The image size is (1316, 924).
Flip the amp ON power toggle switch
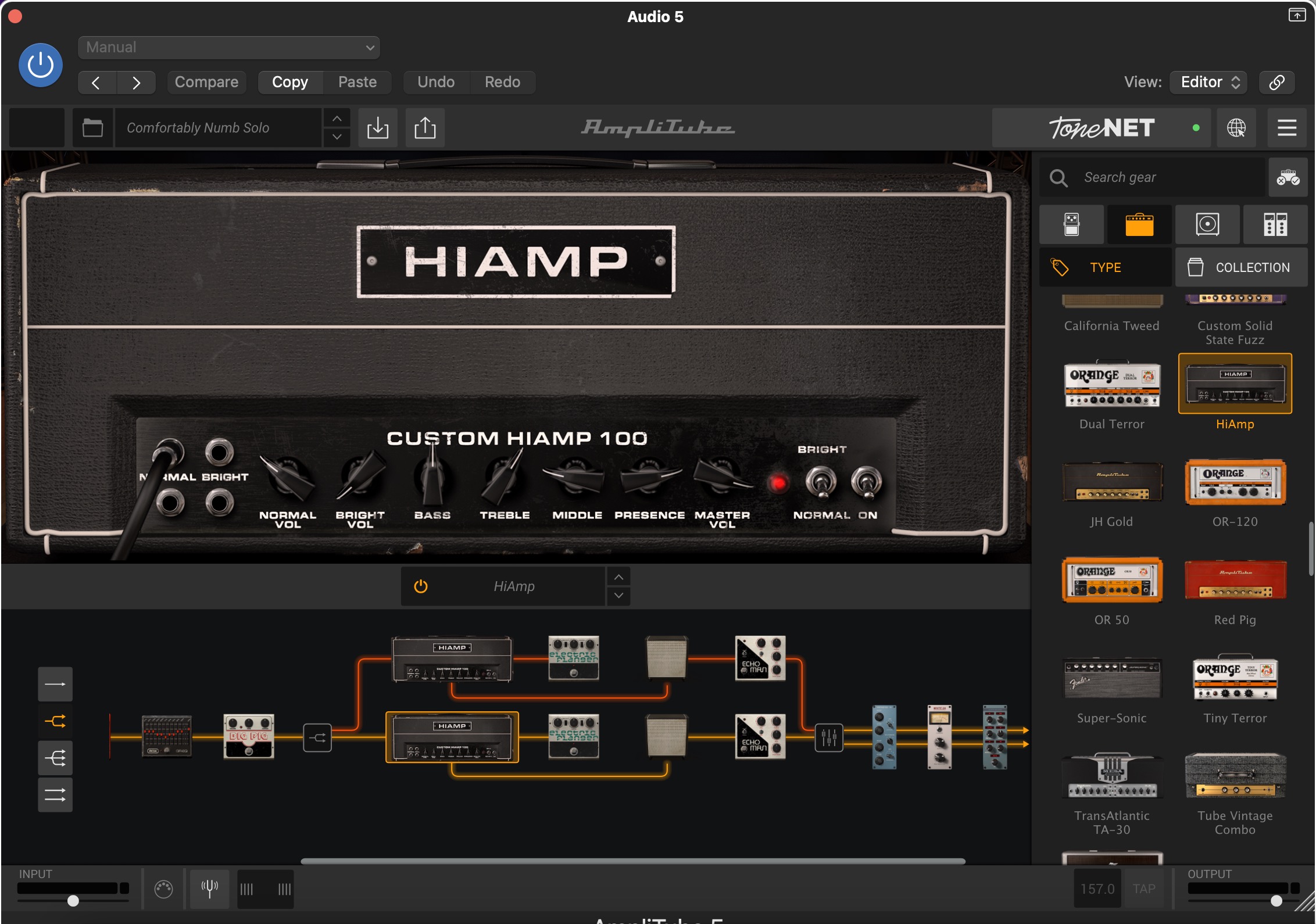867,483
